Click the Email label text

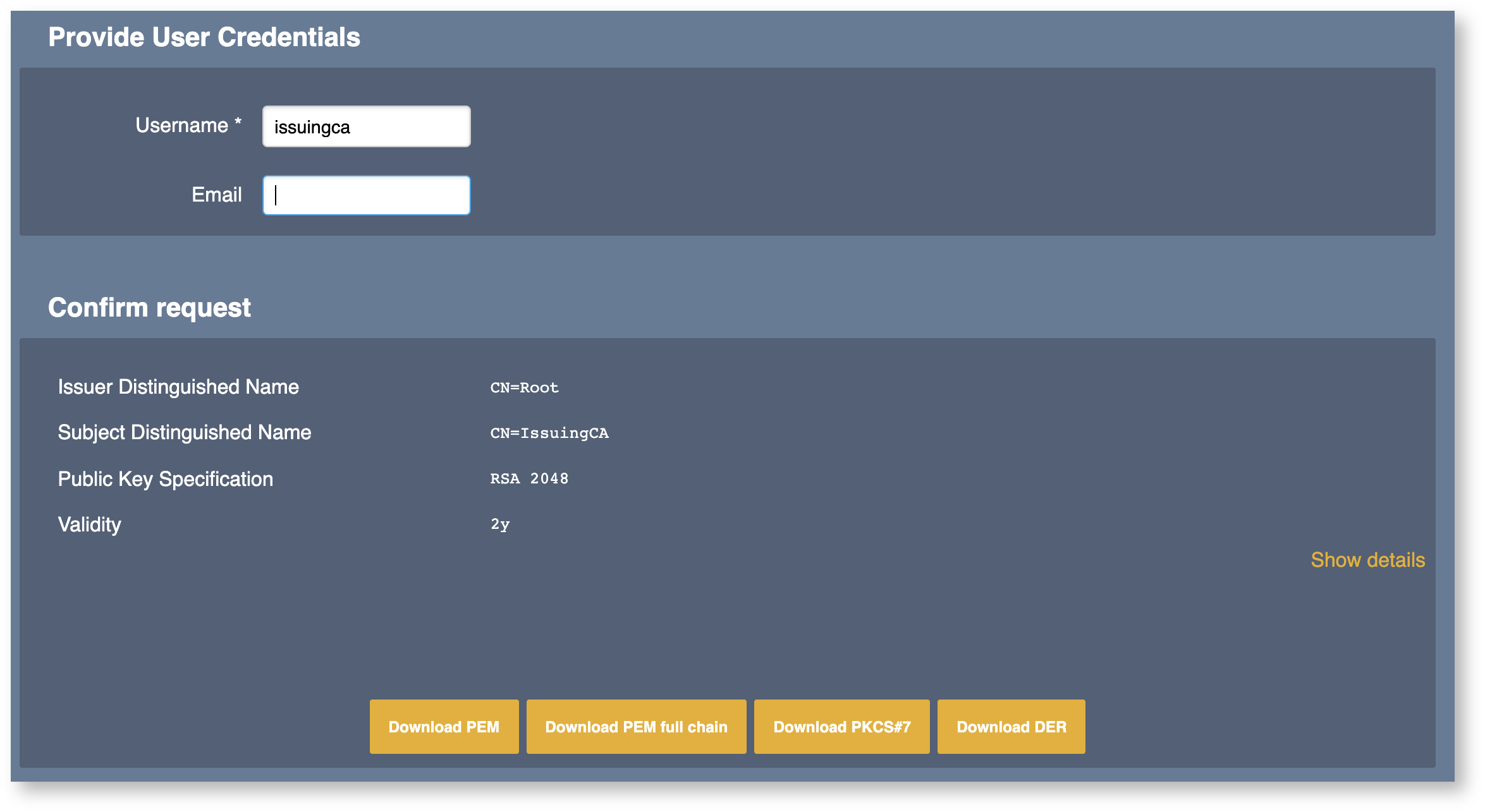point(216,195)
